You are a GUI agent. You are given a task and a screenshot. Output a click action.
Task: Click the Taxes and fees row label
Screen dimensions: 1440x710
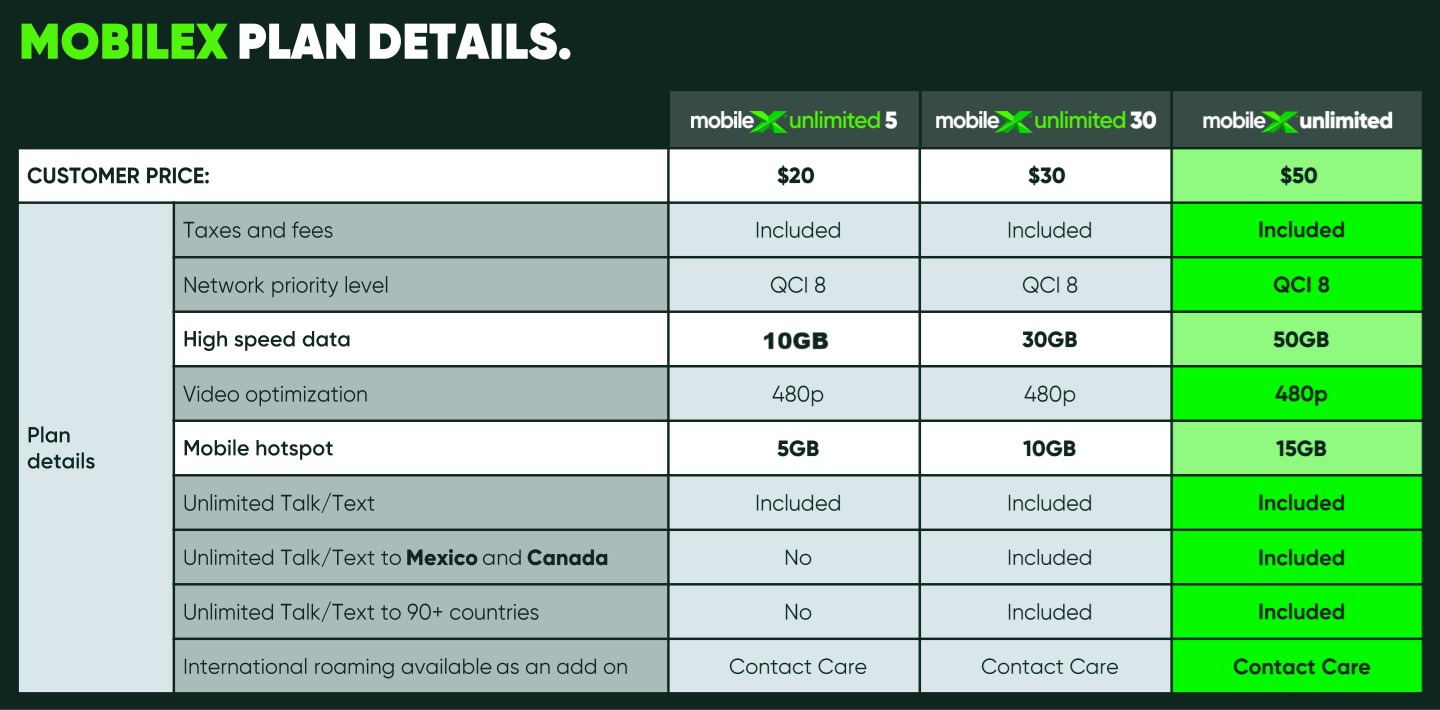pos(258,230)
